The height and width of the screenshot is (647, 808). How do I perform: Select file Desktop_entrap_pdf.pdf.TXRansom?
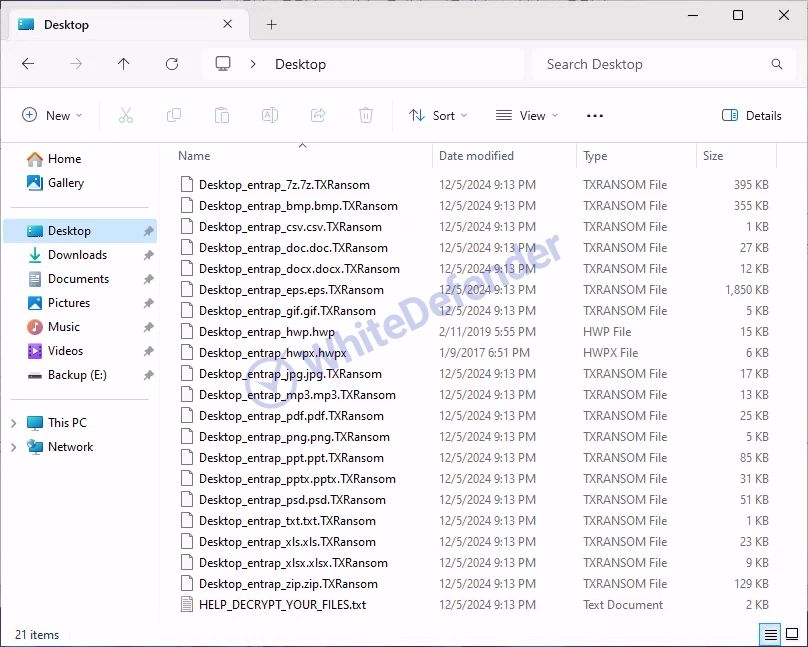pyautogui.click(x=291, y=416)
